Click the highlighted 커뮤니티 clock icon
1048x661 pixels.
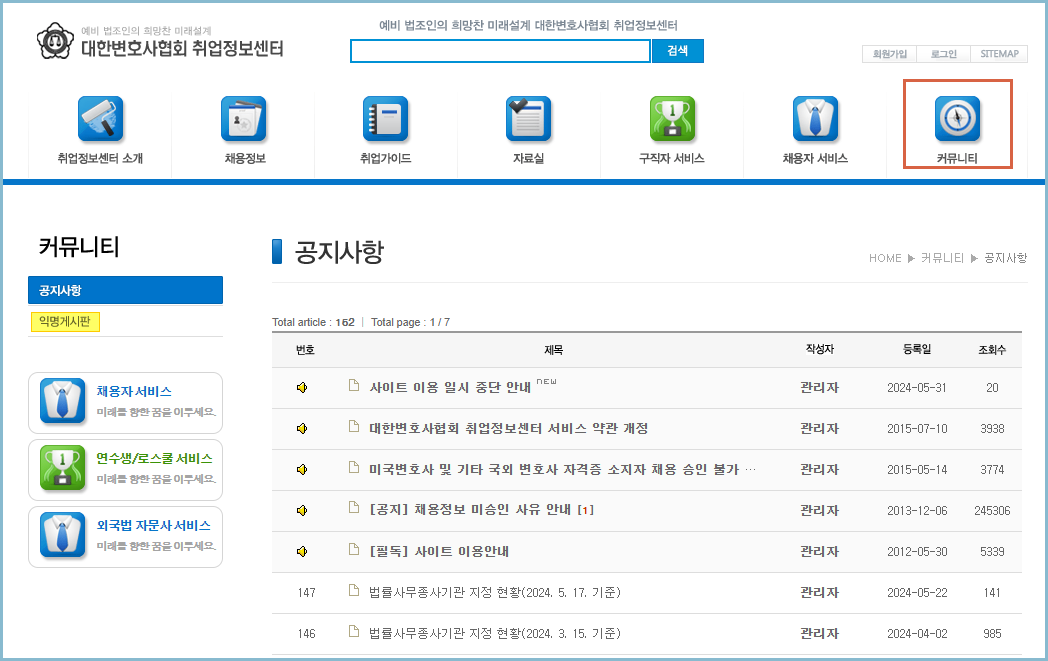pyautogui.click(x=956, y=118)
